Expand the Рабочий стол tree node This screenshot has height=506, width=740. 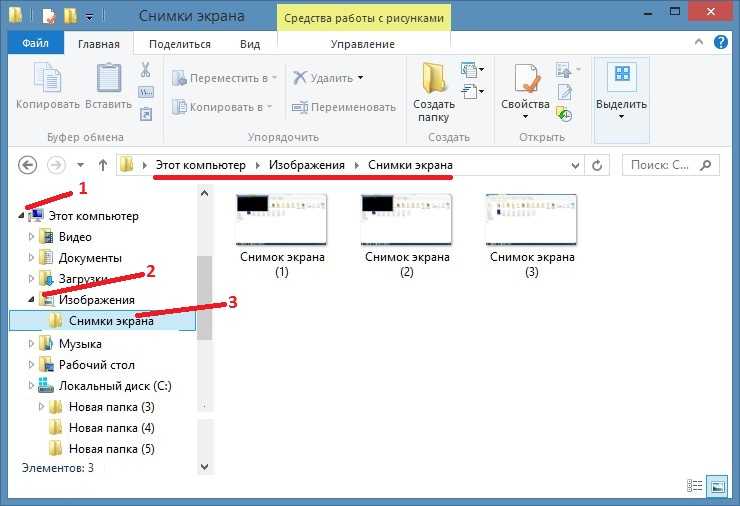point(31,364)
